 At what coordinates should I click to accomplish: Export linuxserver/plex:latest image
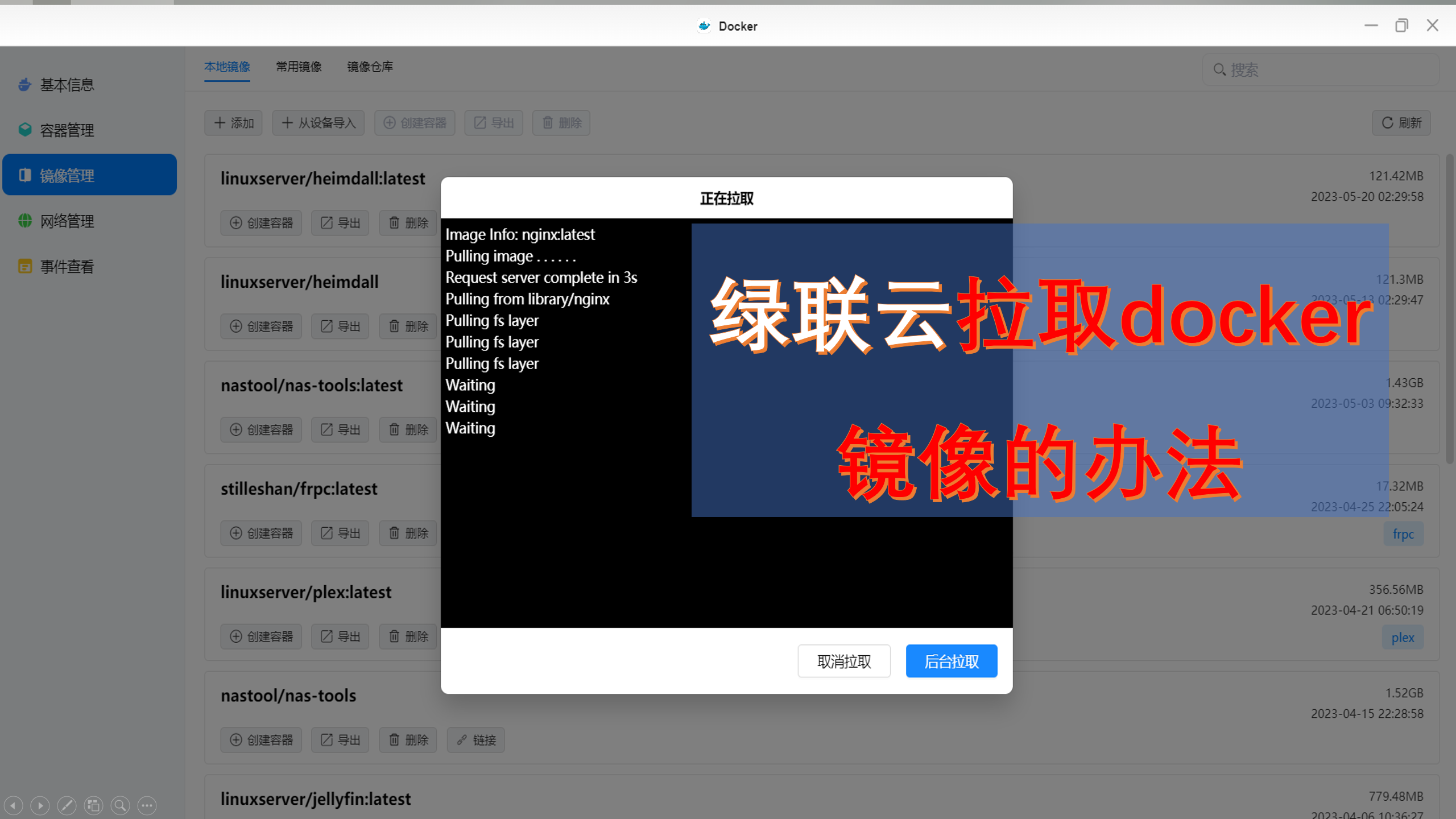pyautogui.click(x=340, y=637)
